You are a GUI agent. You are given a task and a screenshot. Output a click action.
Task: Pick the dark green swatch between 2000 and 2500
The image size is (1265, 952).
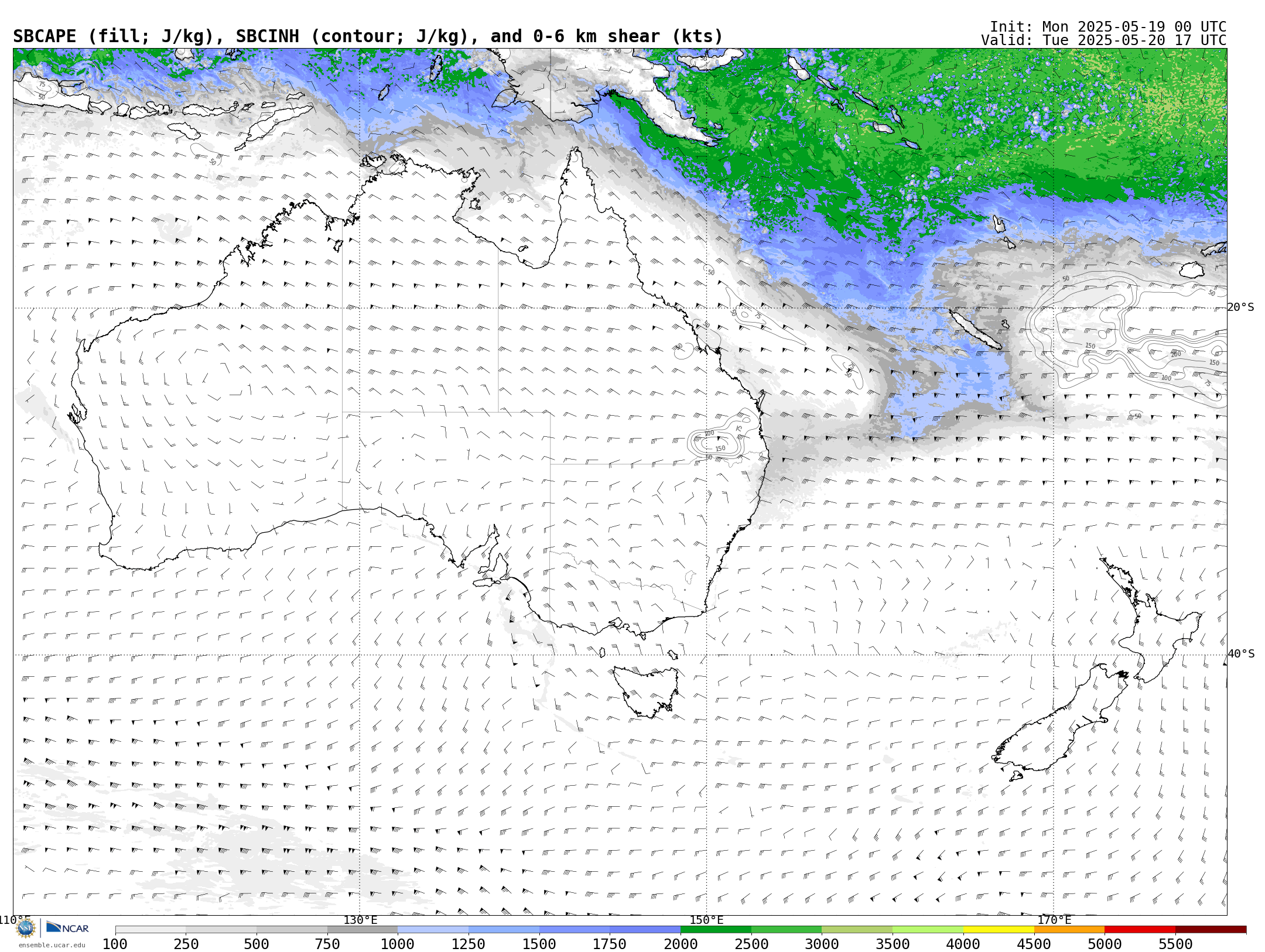point(716,930)
